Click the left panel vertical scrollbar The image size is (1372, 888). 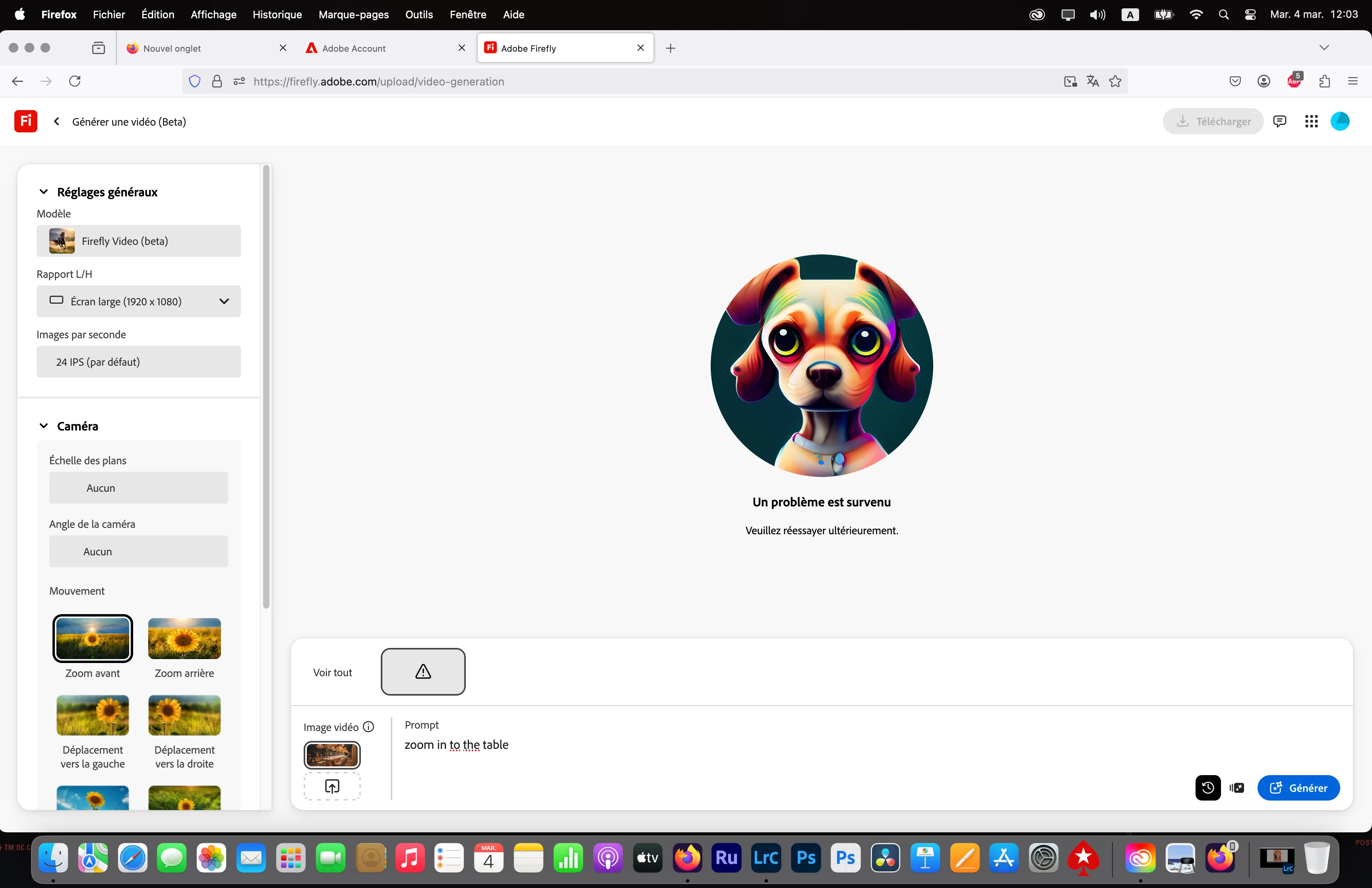266,386
